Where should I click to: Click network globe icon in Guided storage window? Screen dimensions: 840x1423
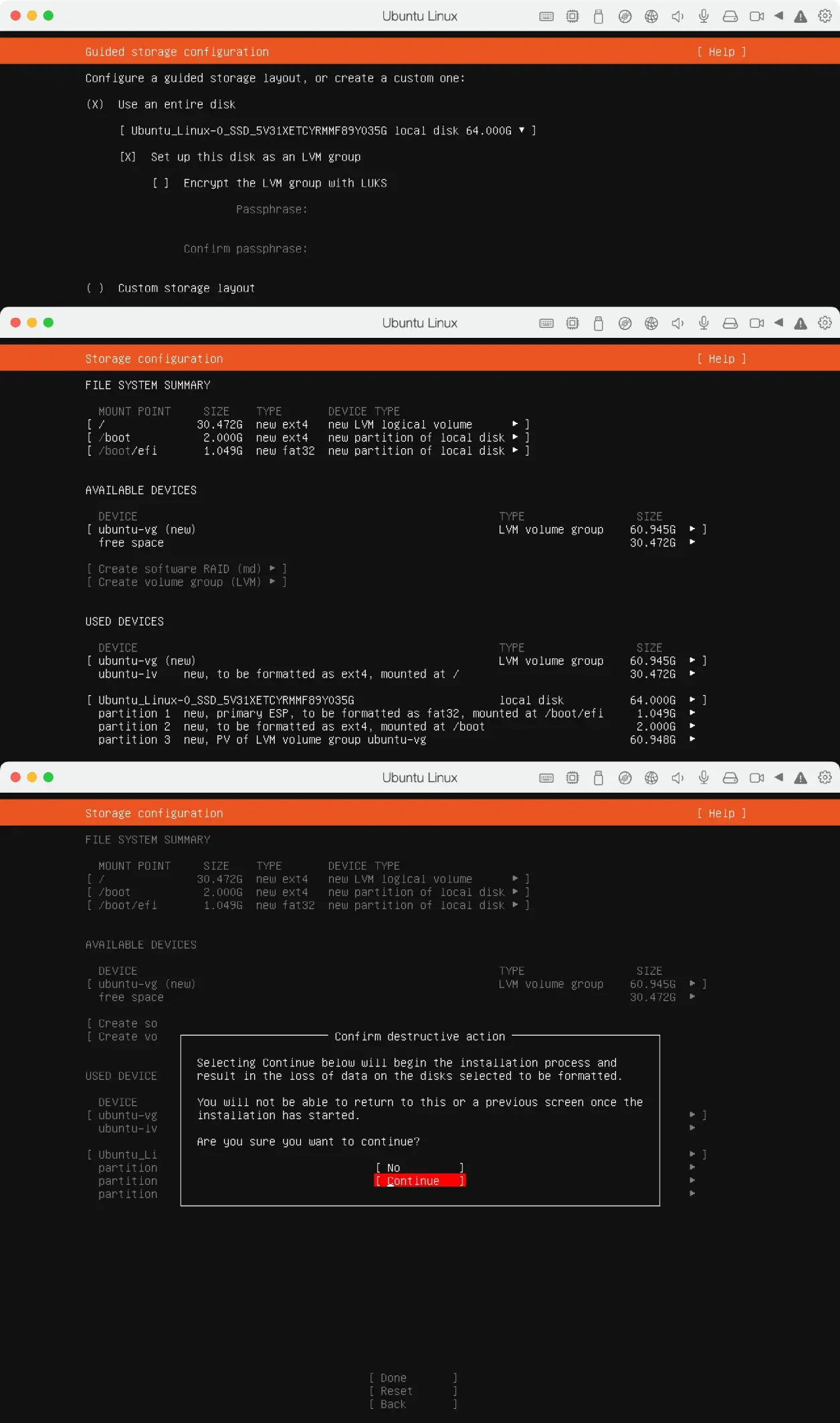pyautogui.click(x=651, y=16)
